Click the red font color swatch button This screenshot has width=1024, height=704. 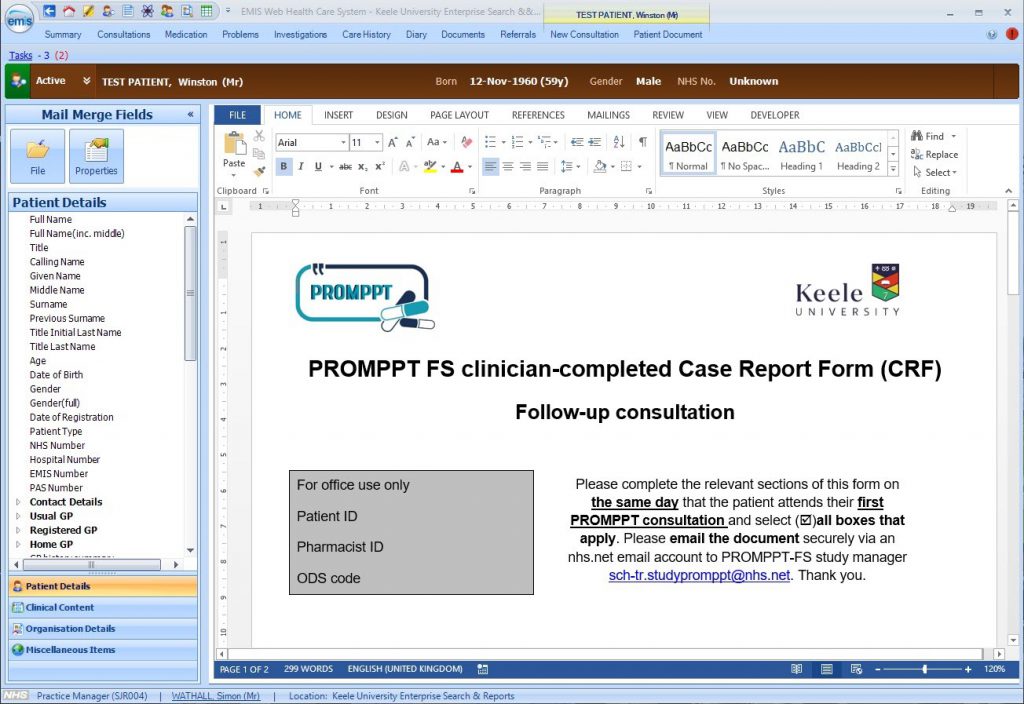(x=457, y=167)
